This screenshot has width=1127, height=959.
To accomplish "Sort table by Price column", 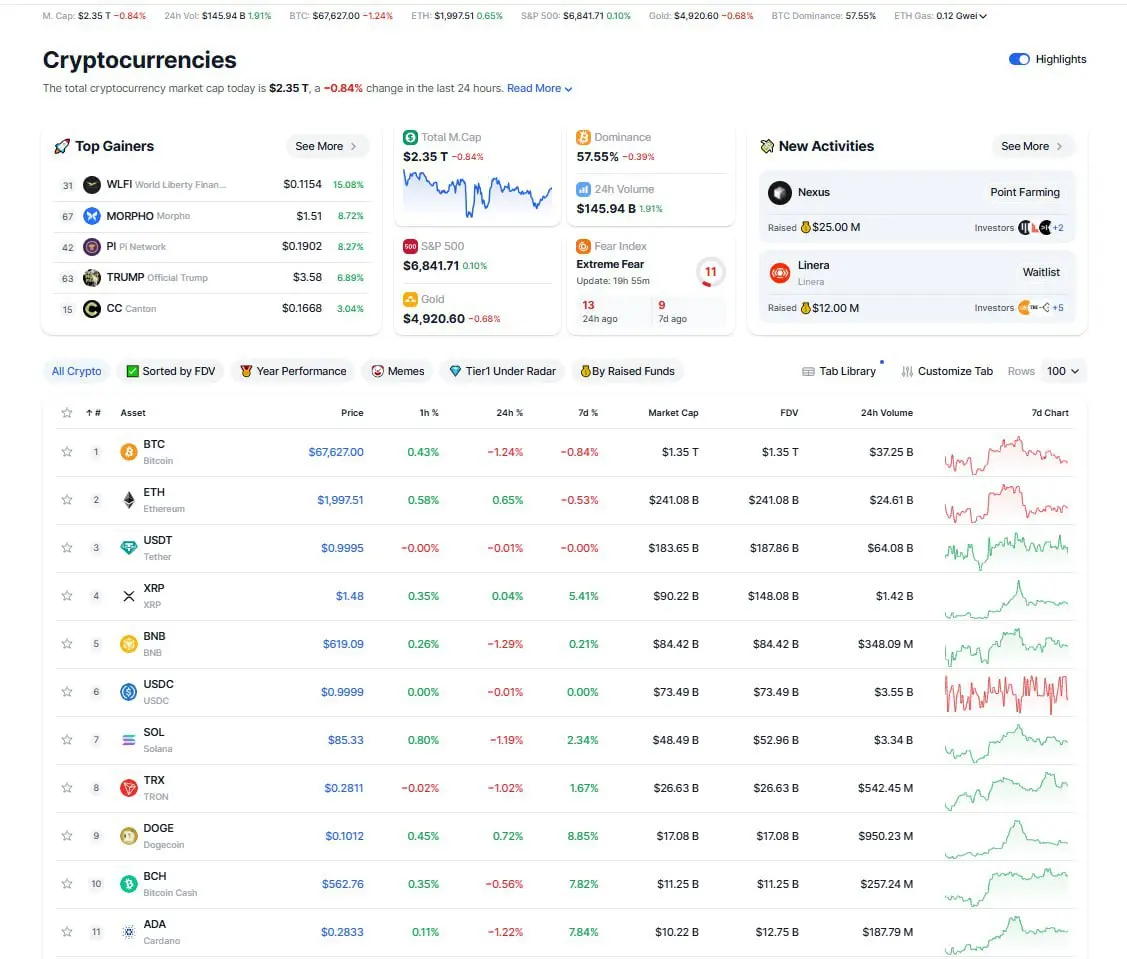I will [x=352, y=413].
